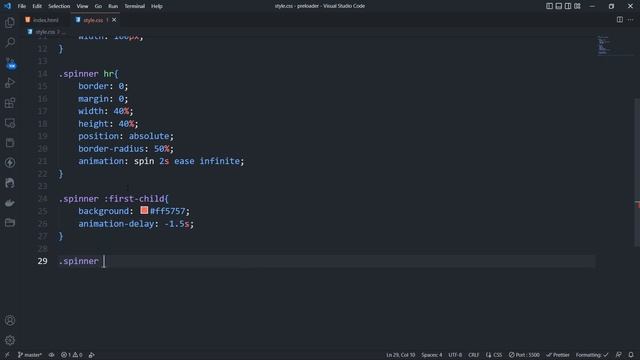
Task: Open the Extensions view
Action: [x=10, y=103]
